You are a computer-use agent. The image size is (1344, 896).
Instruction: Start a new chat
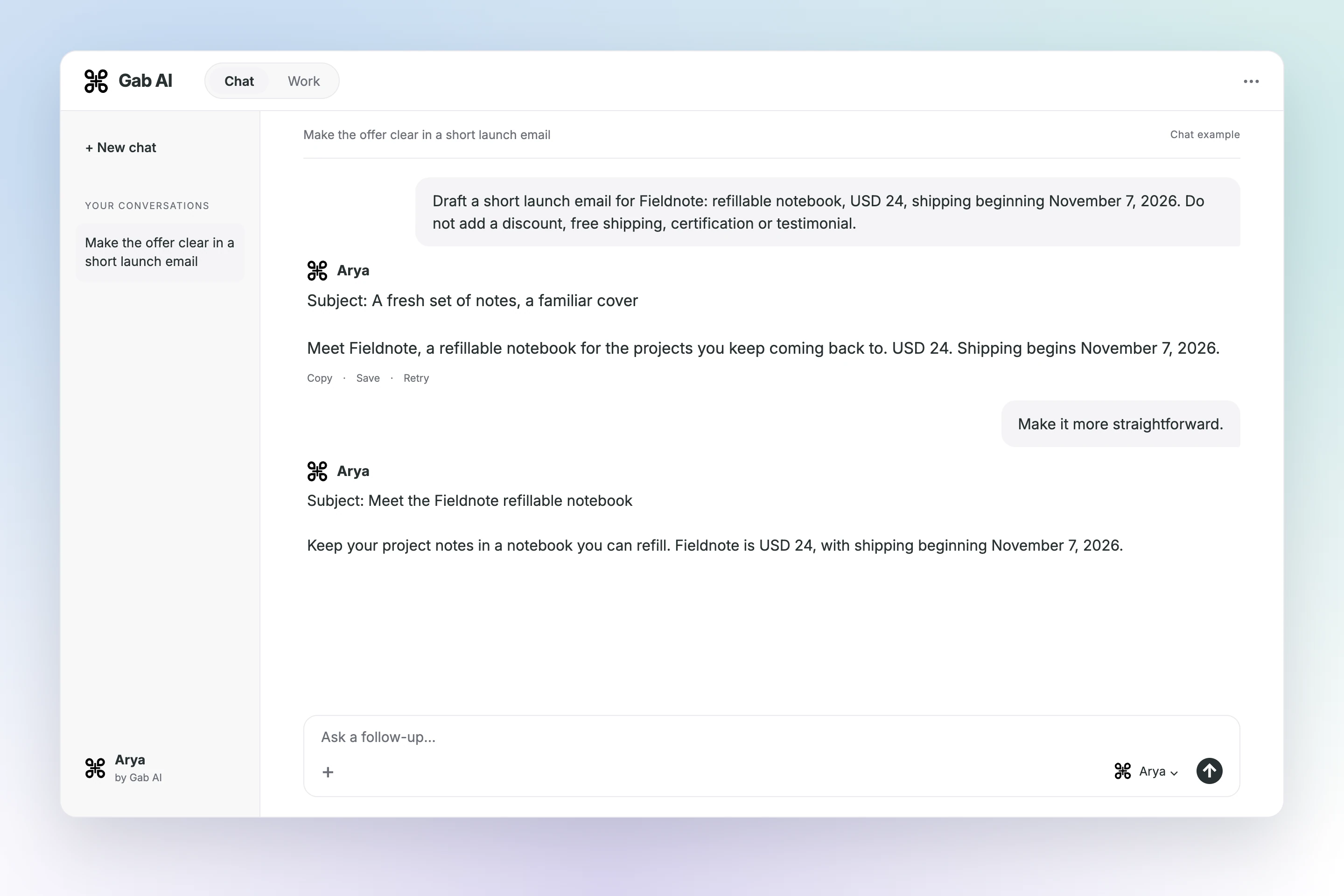click(120, 147)
